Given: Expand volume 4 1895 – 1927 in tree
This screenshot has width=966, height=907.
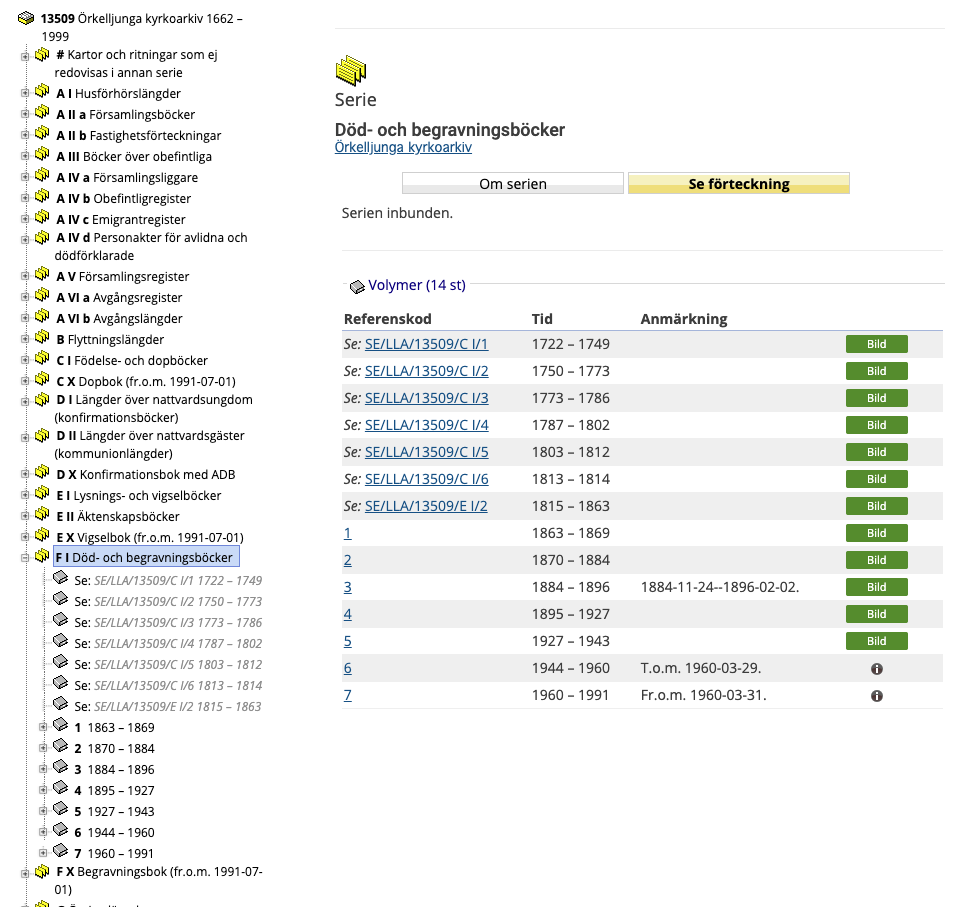Looking at the screenshot, I should (43, 791).
